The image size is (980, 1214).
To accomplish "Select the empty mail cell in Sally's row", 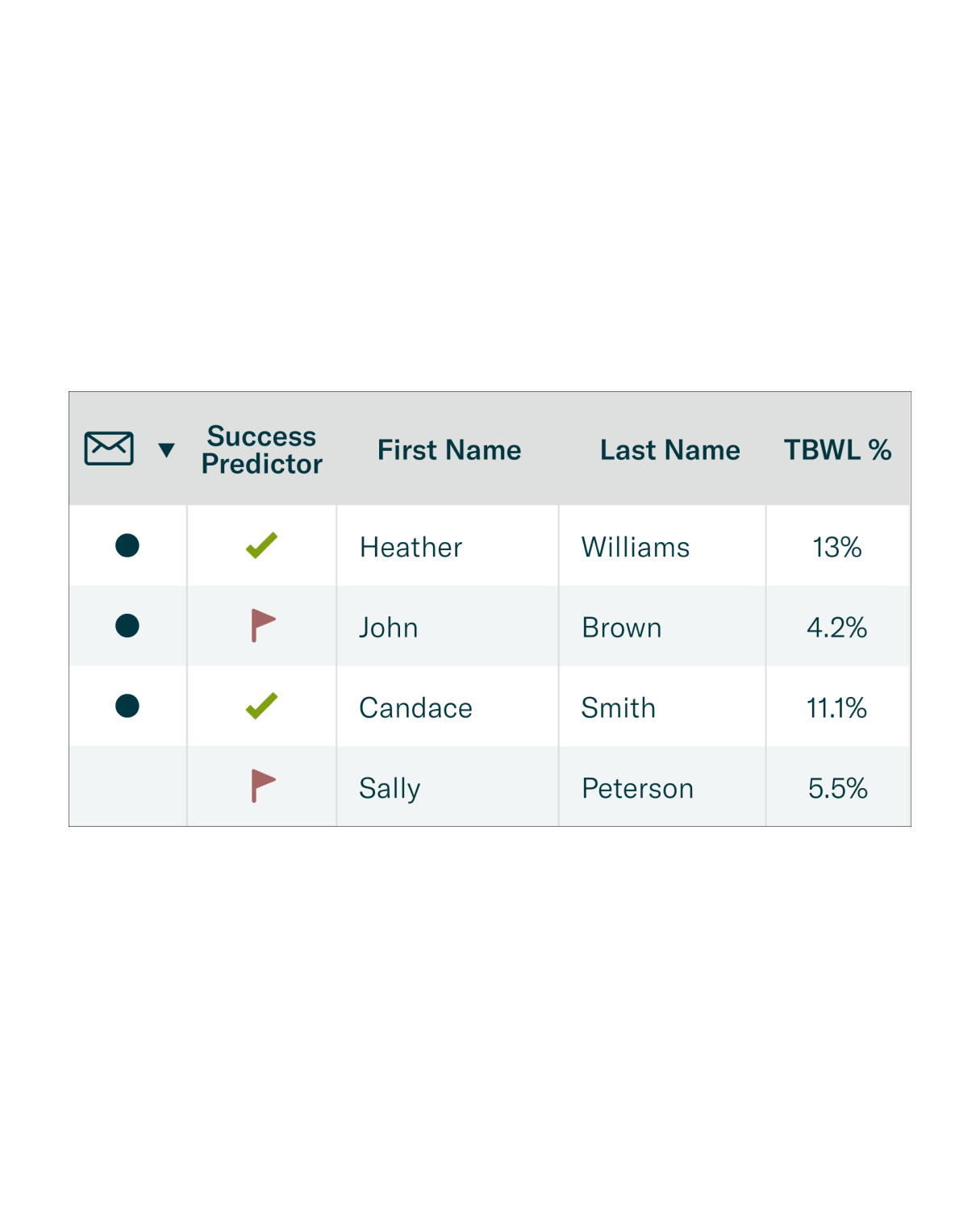I will coord(127,786).
